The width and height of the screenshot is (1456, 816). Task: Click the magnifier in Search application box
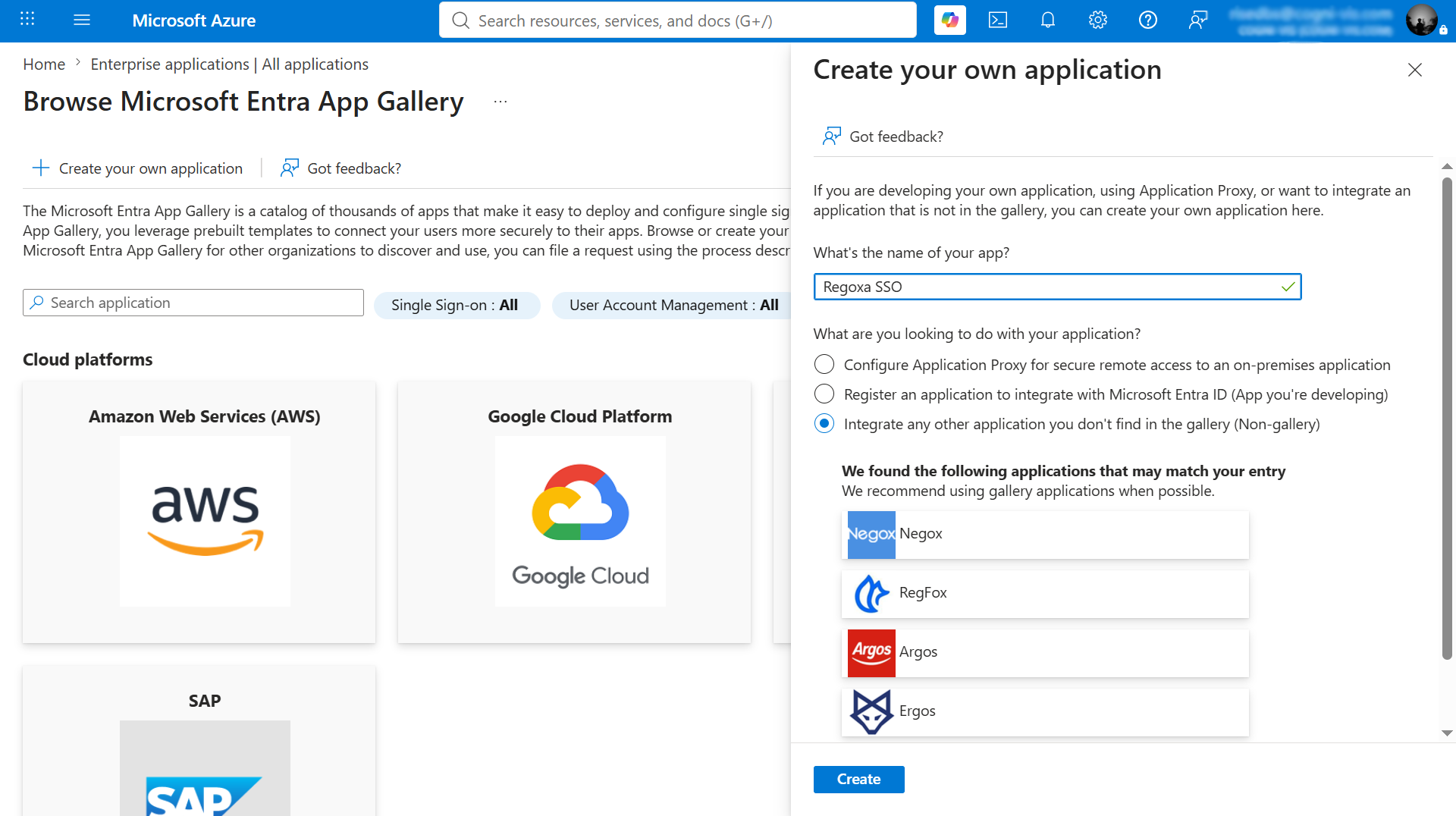tap(36, 303)
